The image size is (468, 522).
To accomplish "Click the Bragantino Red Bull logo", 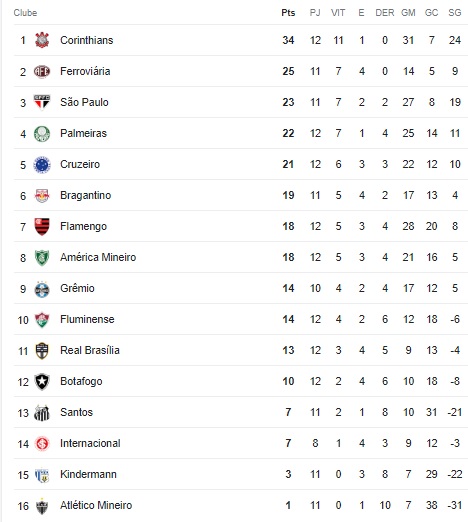I will [42, 196].
